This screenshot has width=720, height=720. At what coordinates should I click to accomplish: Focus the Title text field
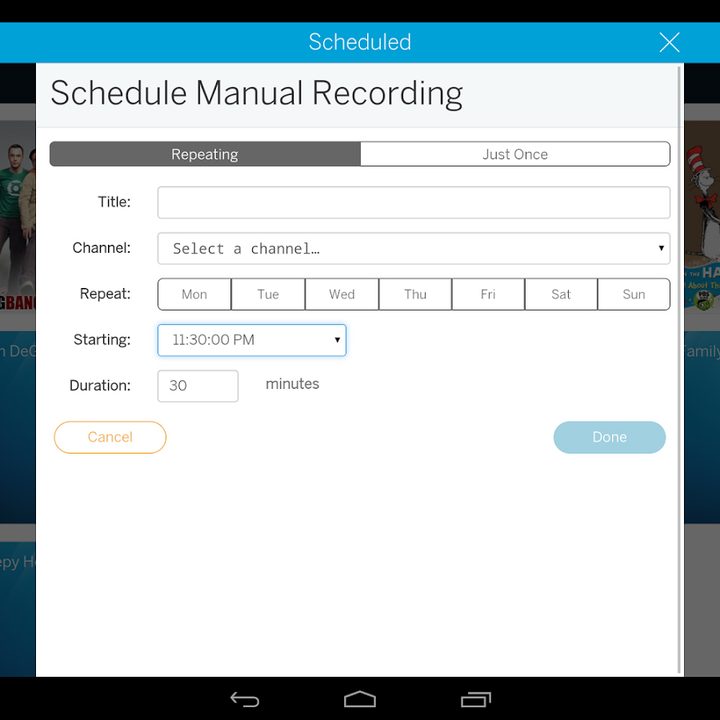point(414,202)
